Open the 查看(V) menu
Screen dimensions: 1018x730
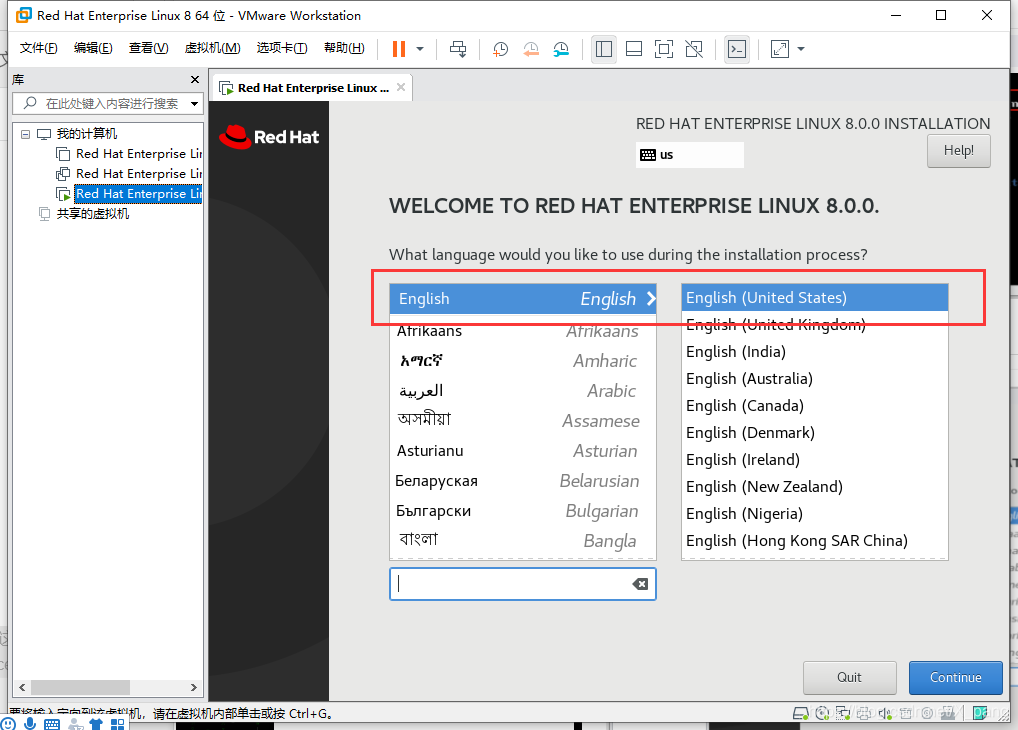pos(148,48)
